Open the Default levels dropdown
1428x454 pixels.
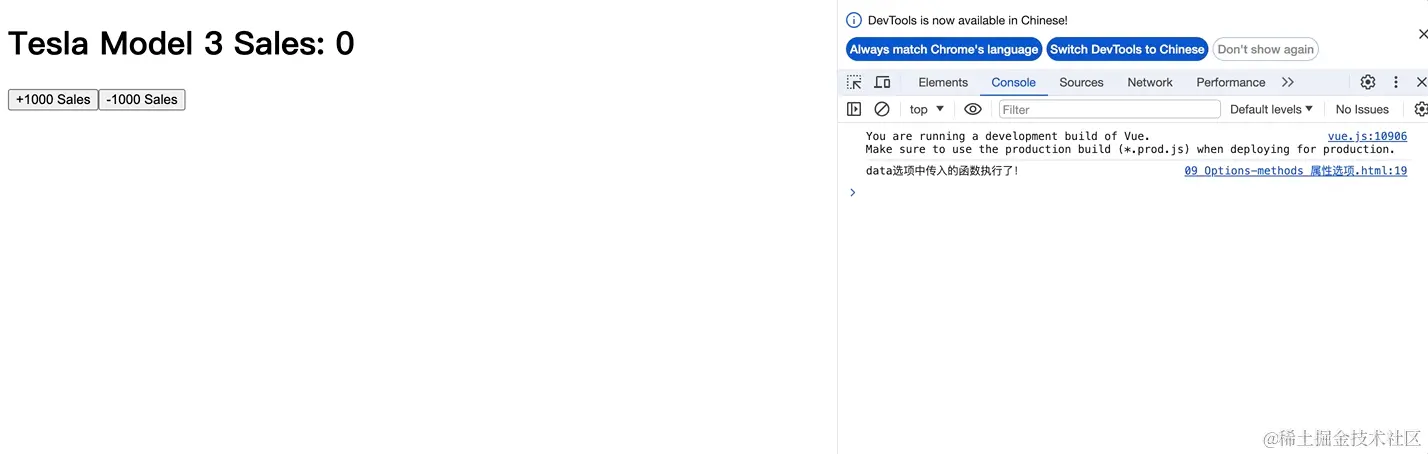pyautogui.click(x=1271, y=109)
